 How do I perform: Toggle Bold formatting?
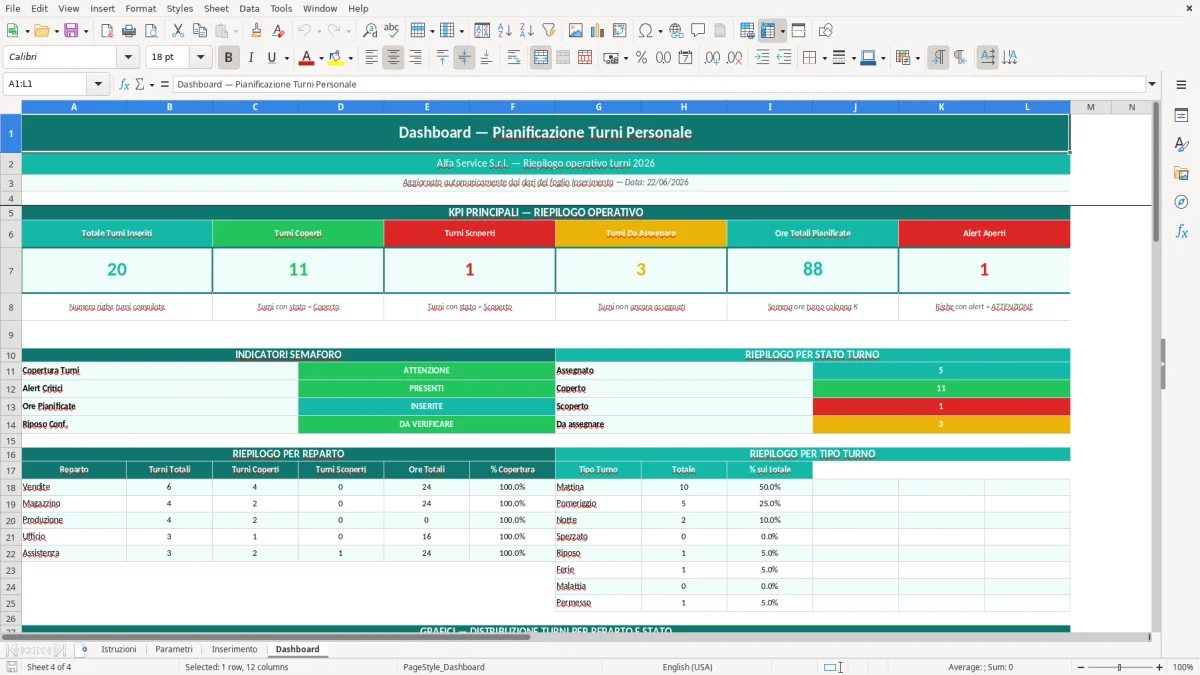229,58
